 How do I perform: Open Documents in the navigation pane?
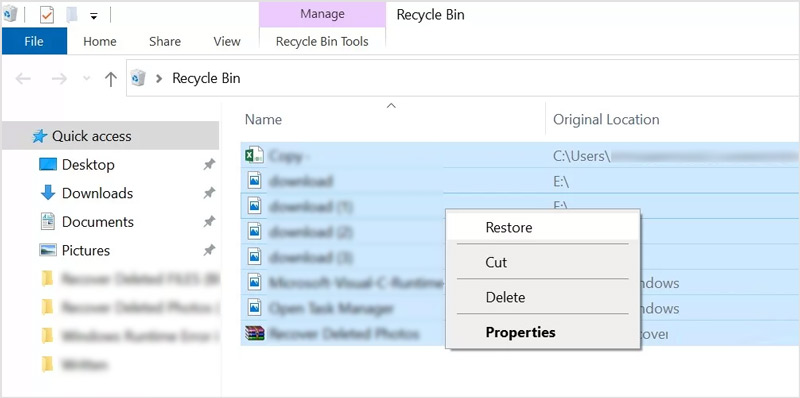click(x=98, y=221)
